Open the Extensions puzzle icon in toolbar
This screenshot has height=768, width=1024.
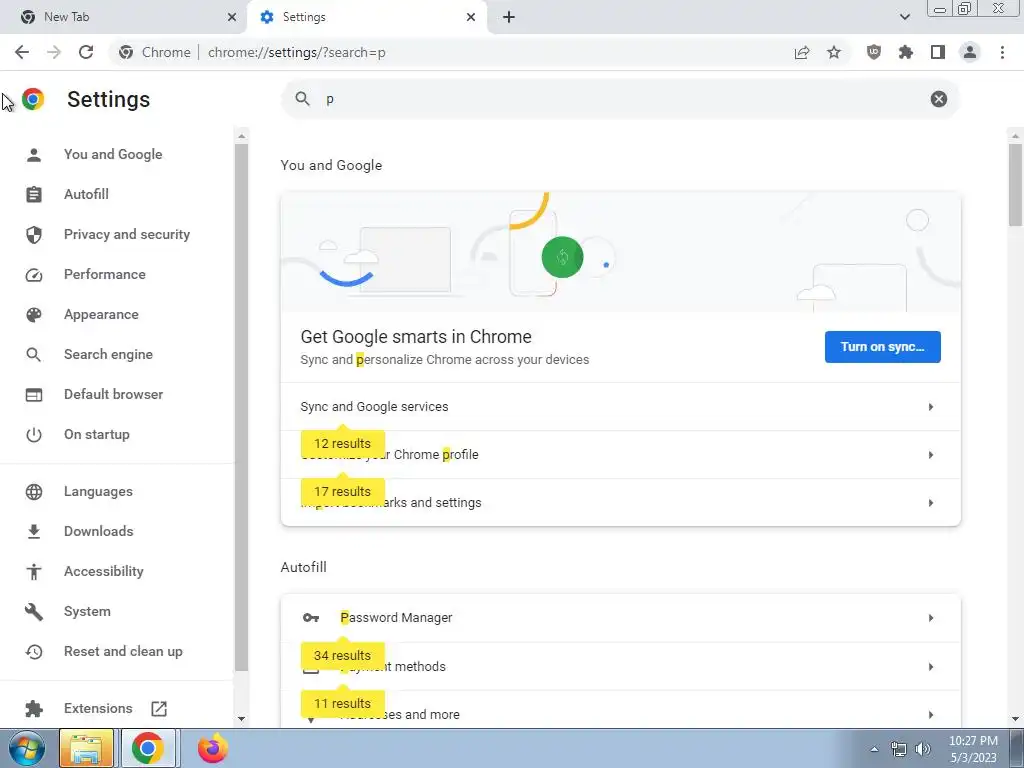pyautogui.click(x=906, y=52)
